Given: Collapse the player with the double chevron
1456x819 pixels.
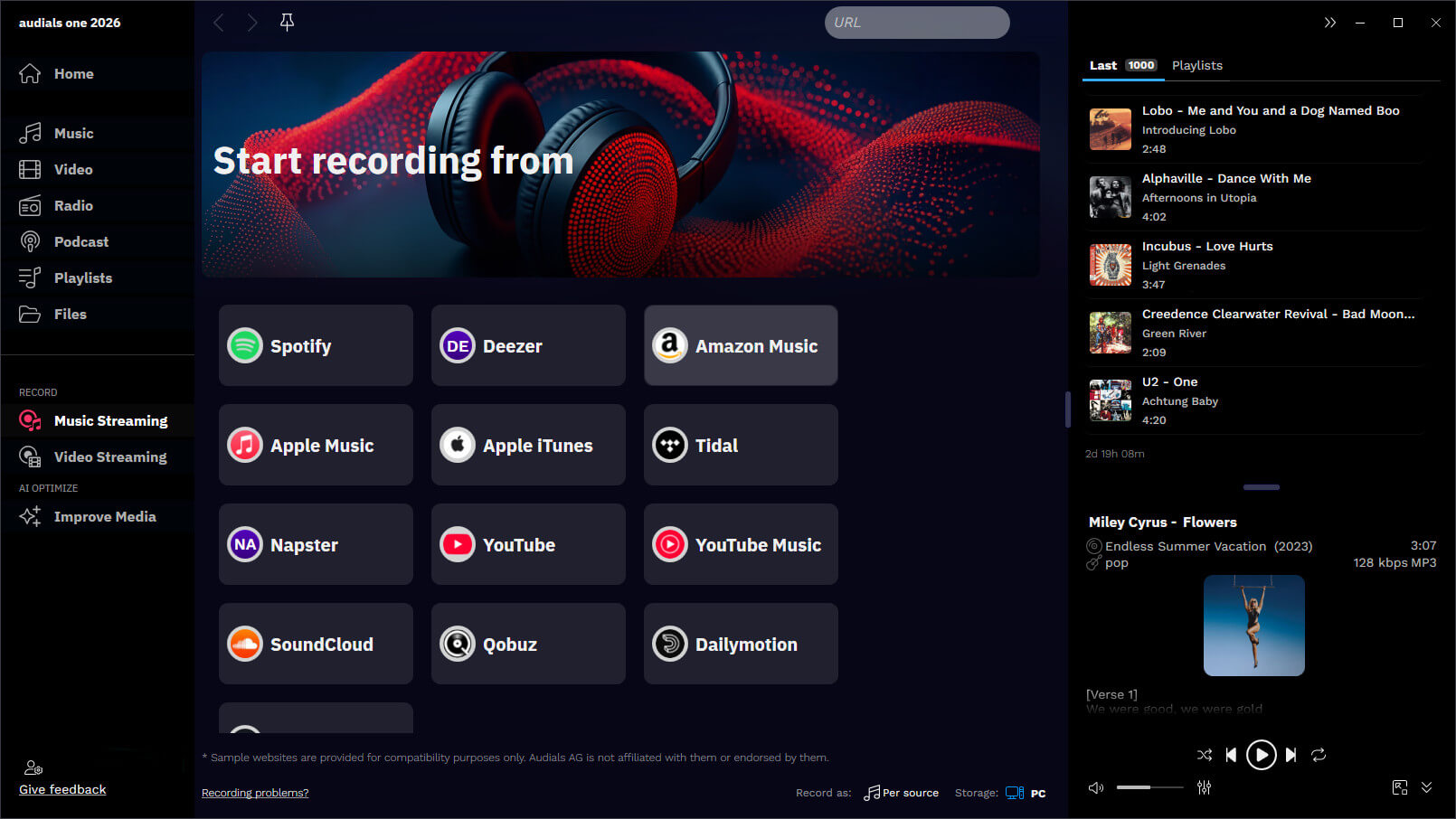Looking at the screenshot, I should pos(1427,787).
